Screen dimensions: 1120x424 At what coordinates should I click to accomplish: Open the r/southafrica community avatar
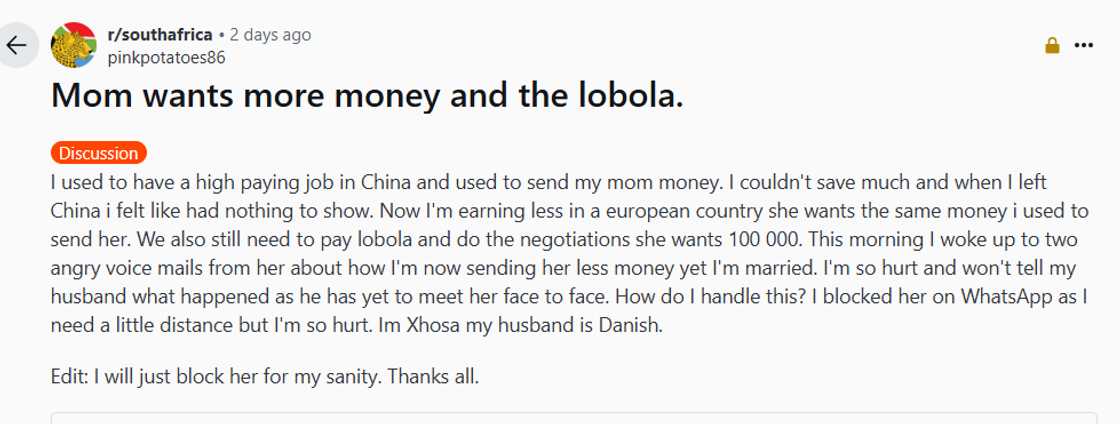[74, 46]
